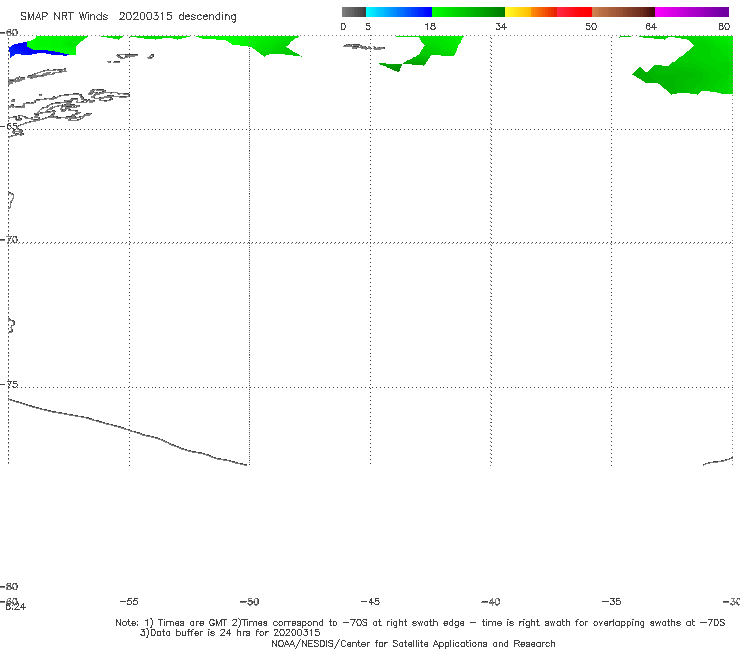Click the yellow-orange segment of the color bar
This screenshot has height=650, width=740.
(531, 12)
